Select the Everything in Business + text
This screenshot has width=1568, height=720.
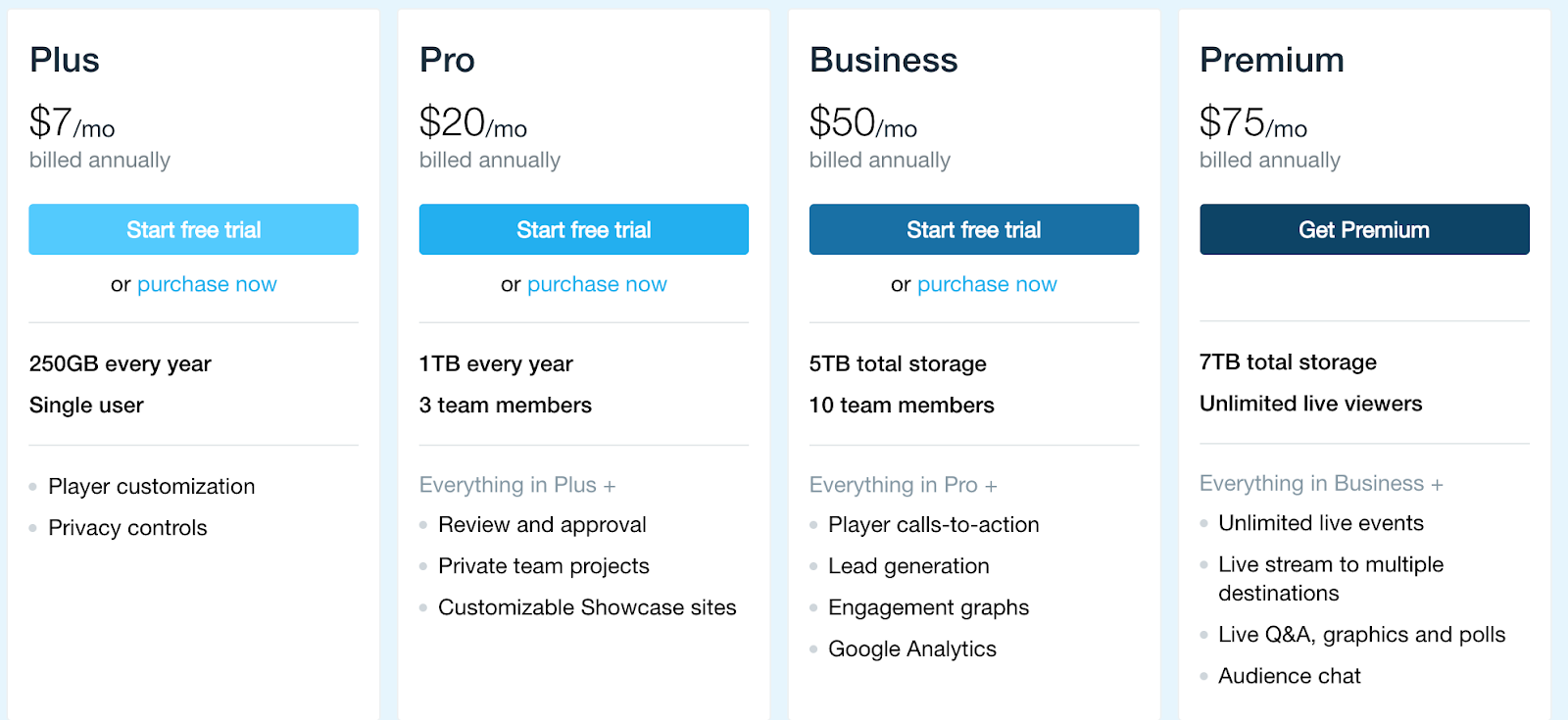coord(1321,483)
